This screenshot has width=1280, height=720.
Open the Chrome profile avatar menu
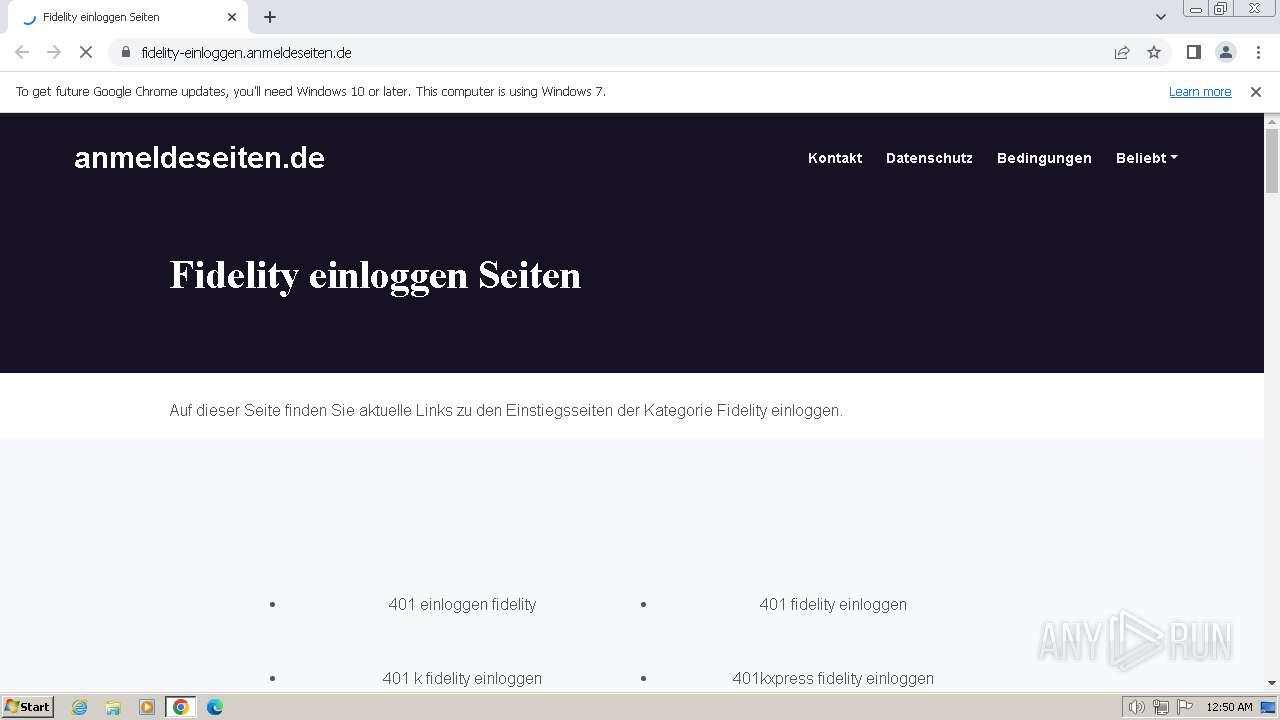[1226, 52]
